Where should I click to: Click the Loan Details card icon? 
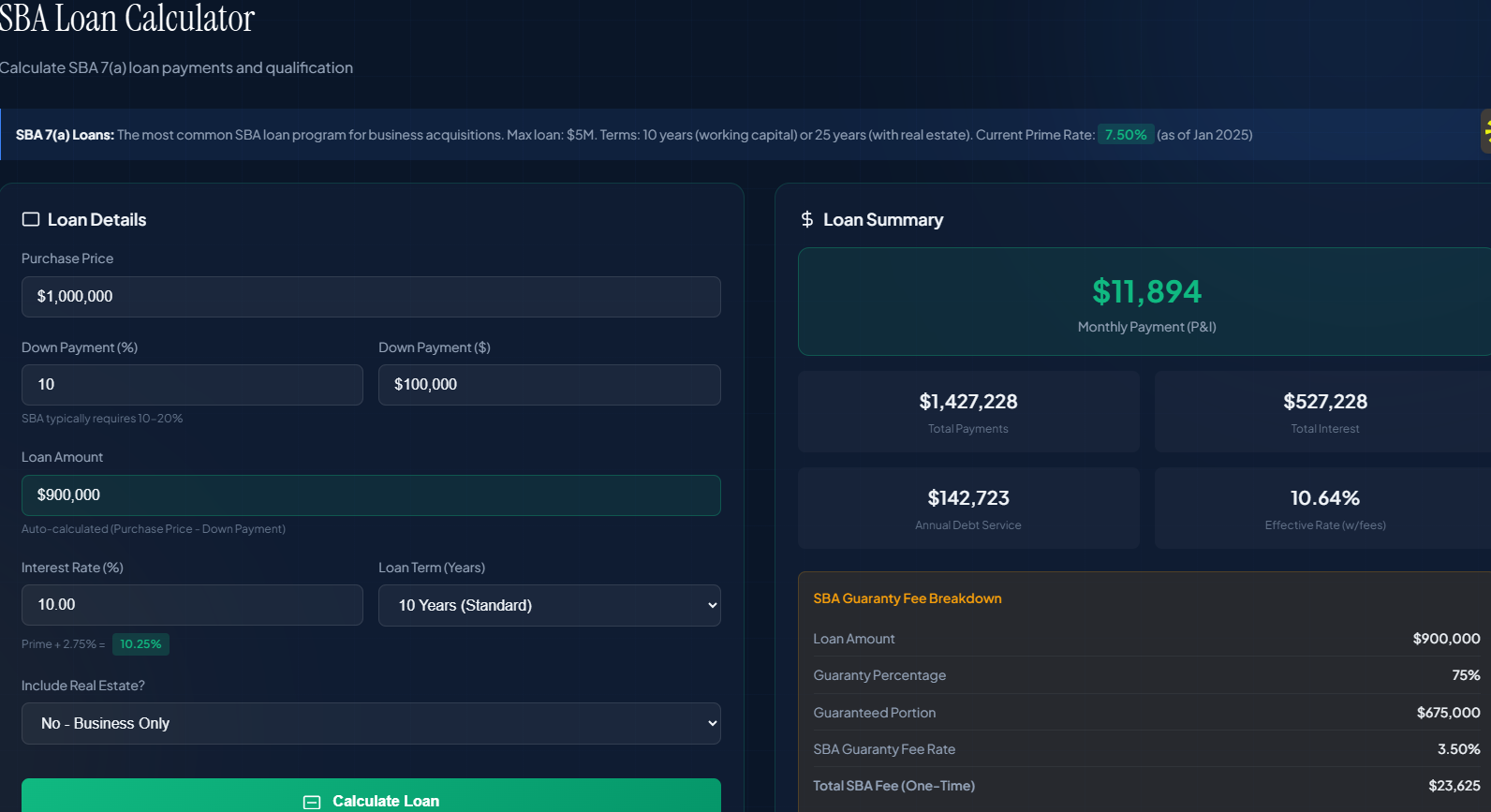pos(31,219)
